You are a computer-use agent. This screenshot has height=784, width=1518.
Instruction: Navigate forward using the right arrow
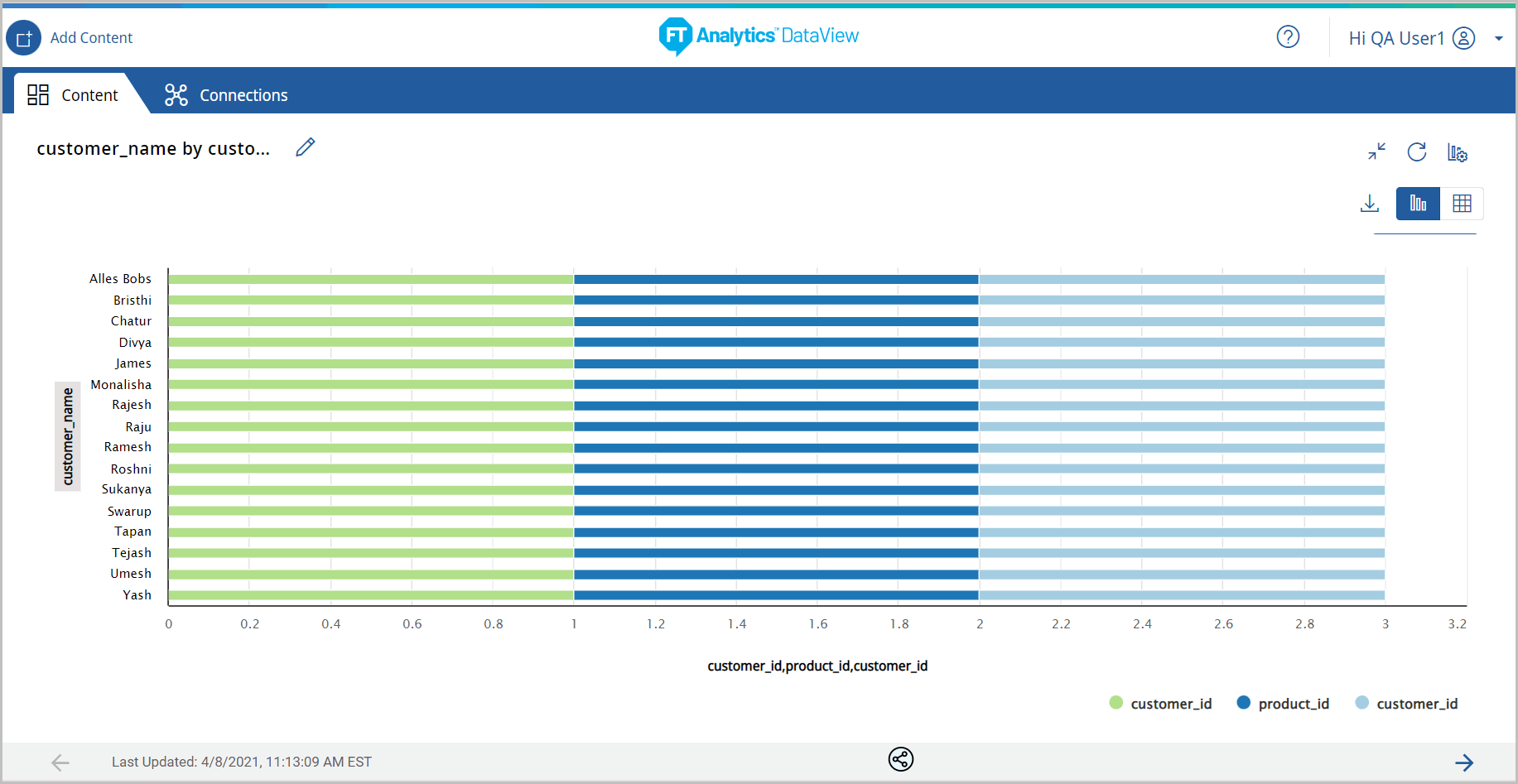coord(1464,762)
